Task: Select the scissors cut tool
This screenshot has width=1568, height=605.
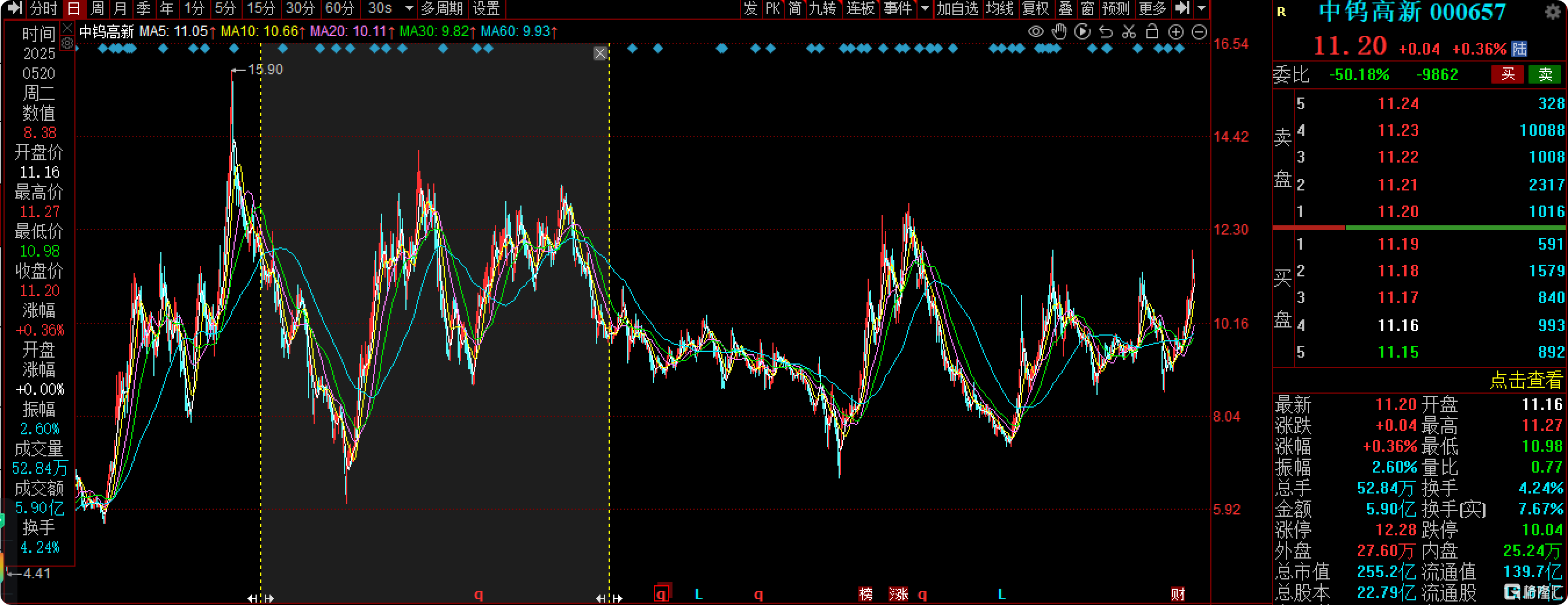Action: coord(1128,32)
